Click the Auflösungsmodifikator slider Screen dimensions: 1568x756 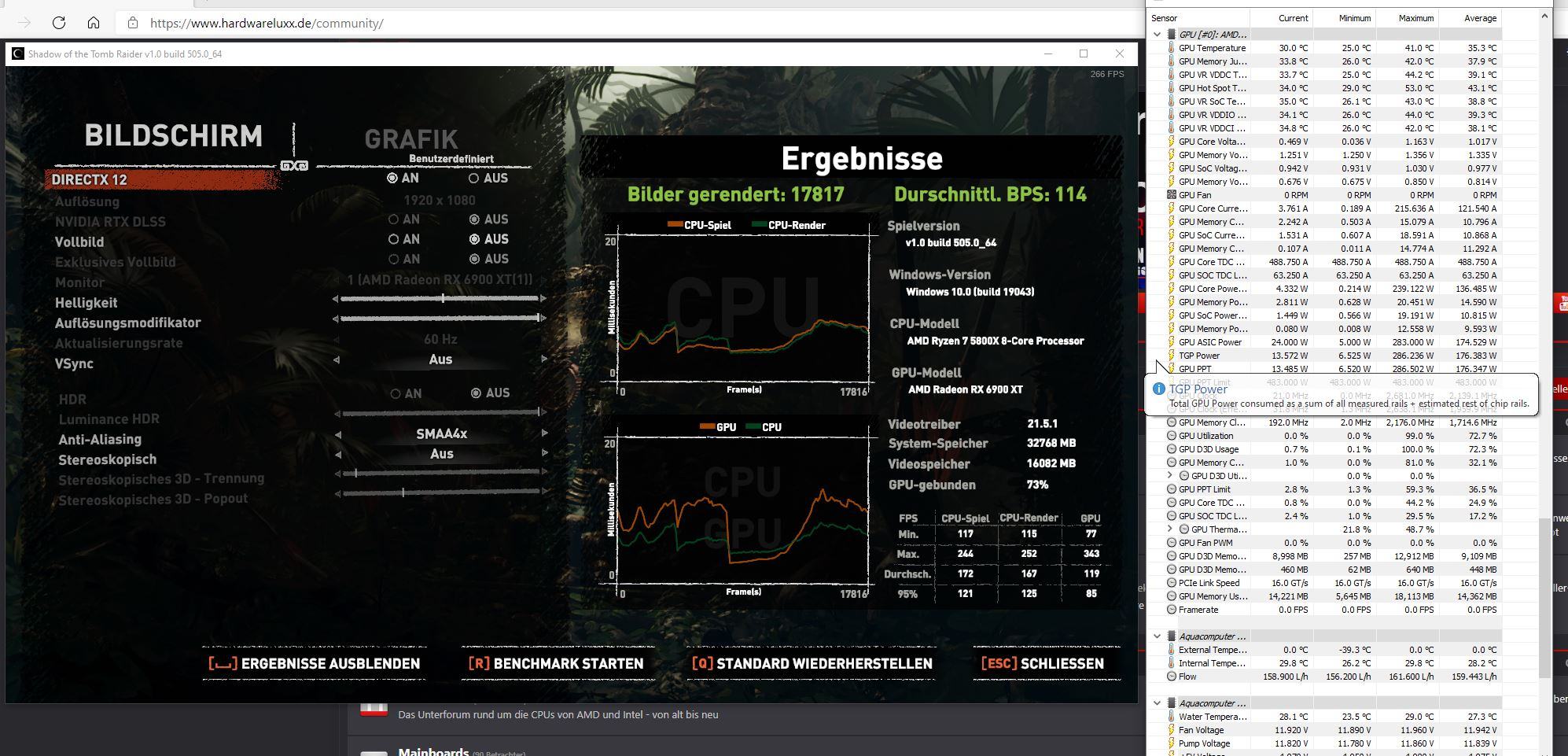tap(440, 319)
